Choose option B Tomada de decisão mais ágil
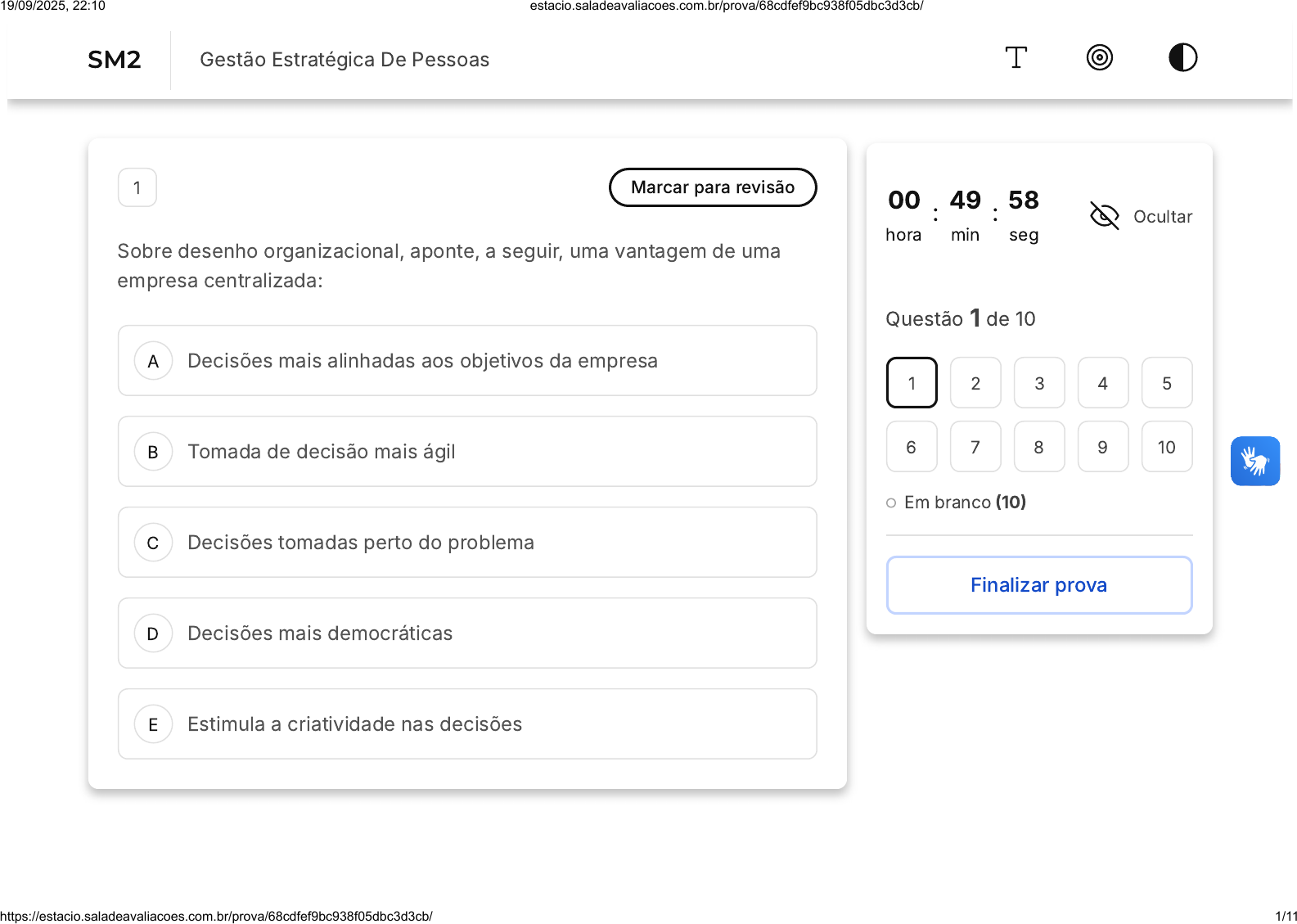This screenshot has width=1297, height=924. click(467, 452)
